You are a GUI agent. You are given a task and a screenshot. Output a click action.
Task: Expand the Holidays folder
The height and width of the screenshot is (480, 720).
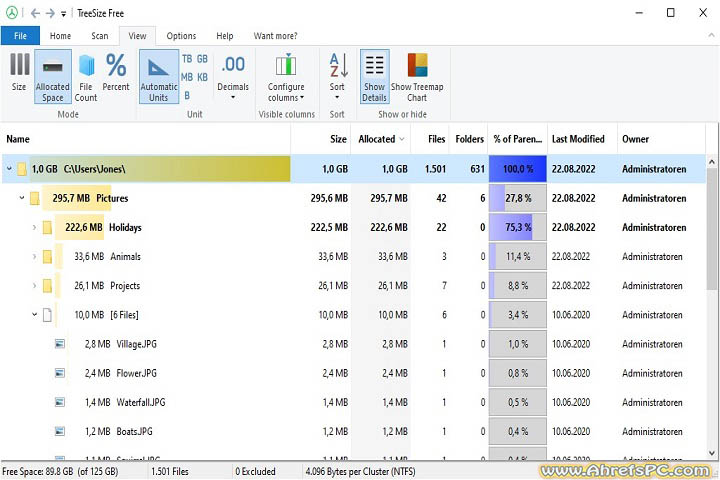(x=34, y=227)
